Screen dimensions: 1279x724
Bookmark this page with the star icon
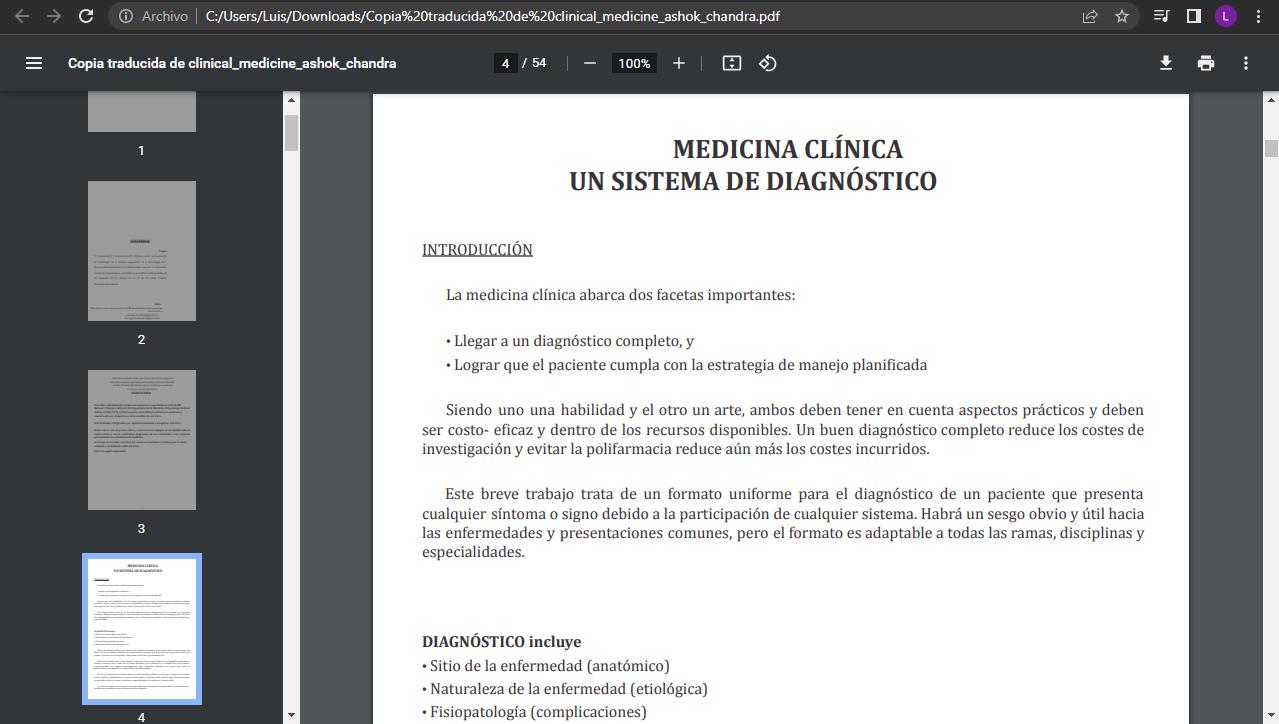tap(1122, 16)
